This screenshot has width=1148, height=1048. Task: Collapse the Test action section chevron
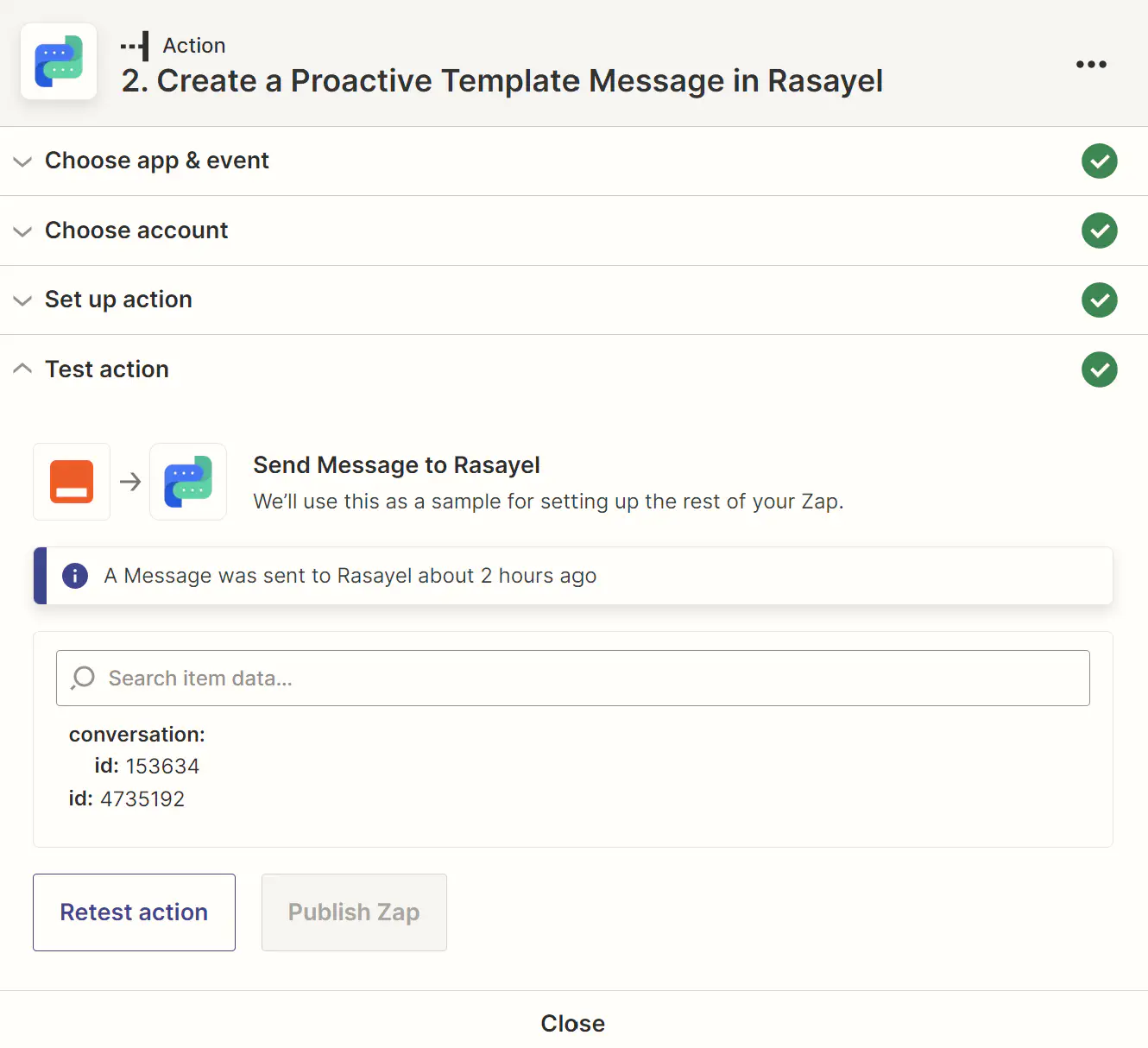pos(22,369)
